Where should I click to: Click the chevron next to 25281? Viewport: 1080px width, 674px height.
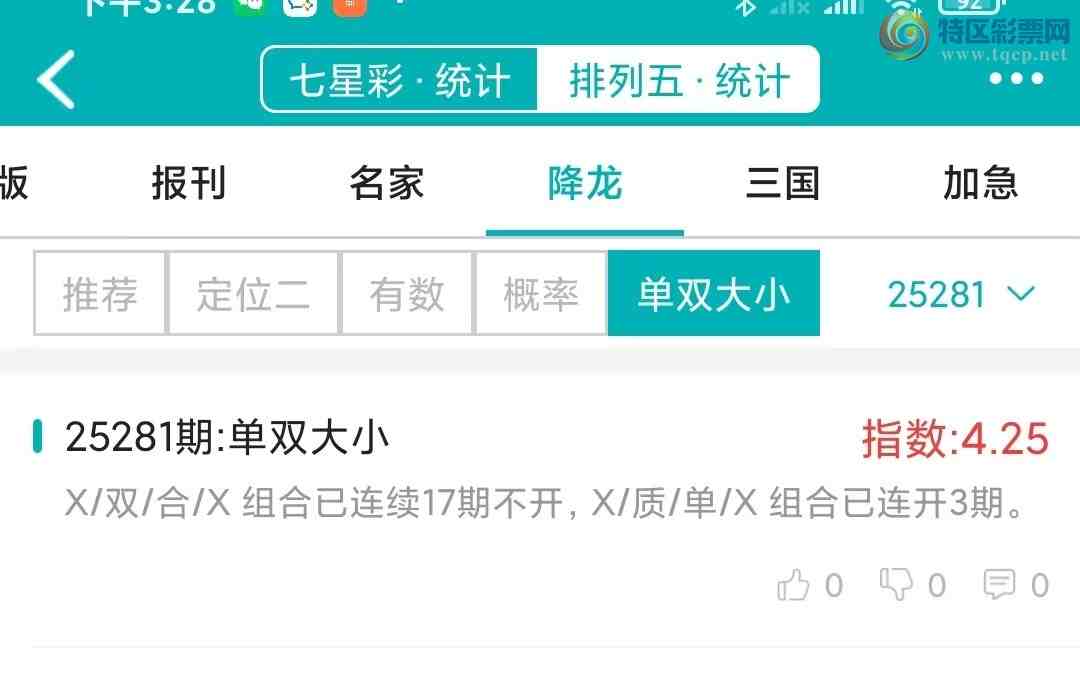click(x=1021, y=294)
